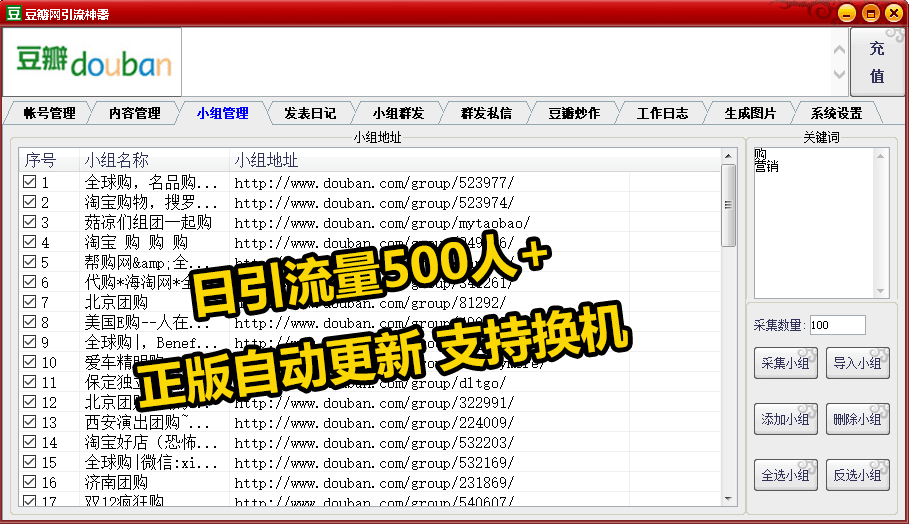The width and height of the screenshot is (909, 524).
Task: Open the 小组群发 tab
Action: pyautogui.click(x=398, y=113)
